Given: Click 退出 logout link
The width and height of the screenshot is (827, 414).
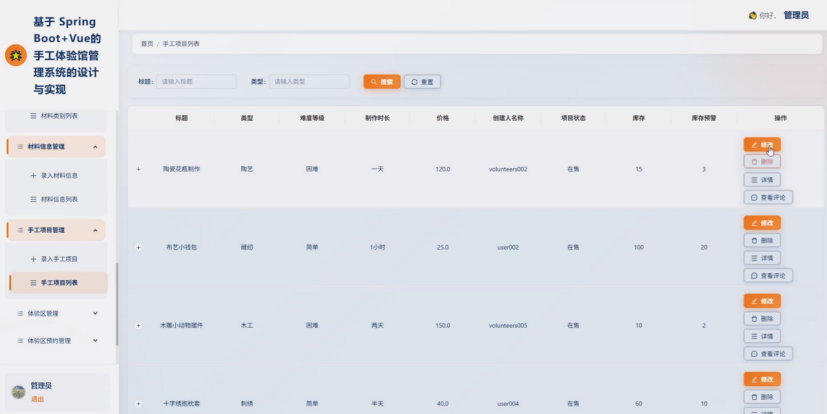Looking at the screenshot, I should [x=37, y=399].
